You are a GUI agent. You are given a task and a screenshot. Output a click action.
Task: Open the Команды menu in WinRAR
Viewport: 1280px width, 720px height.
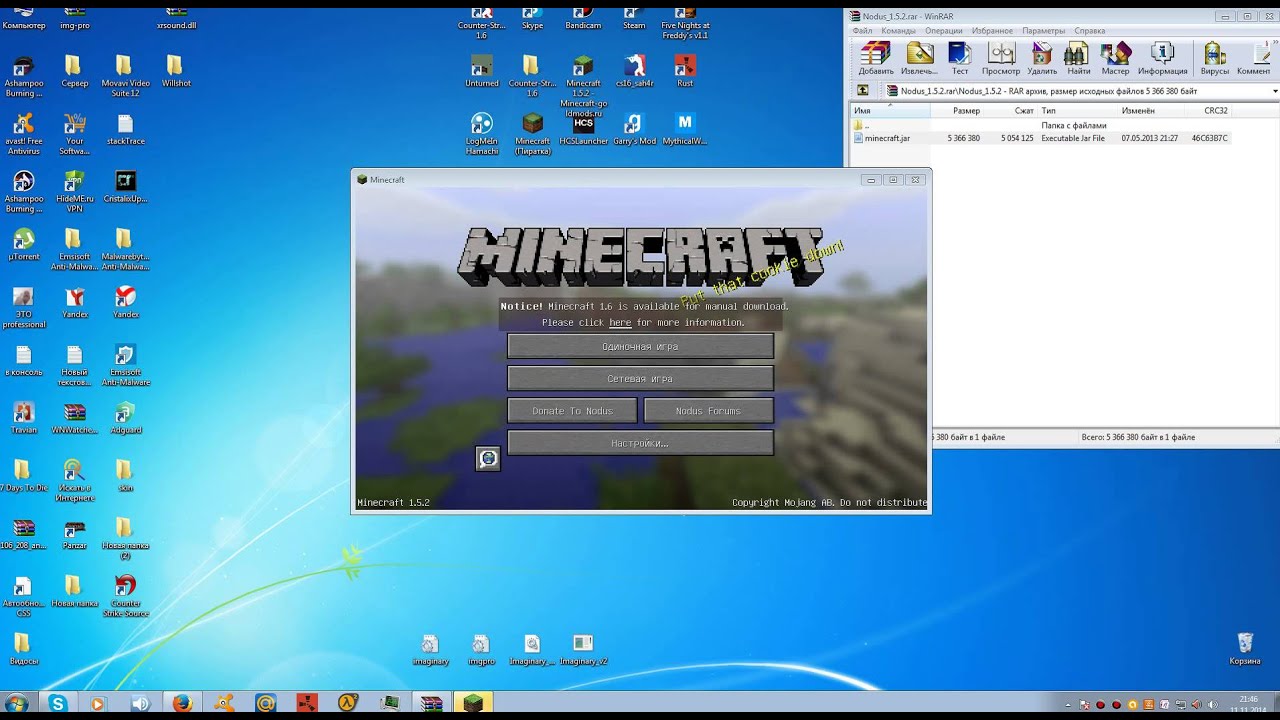[x=898, y=31]
